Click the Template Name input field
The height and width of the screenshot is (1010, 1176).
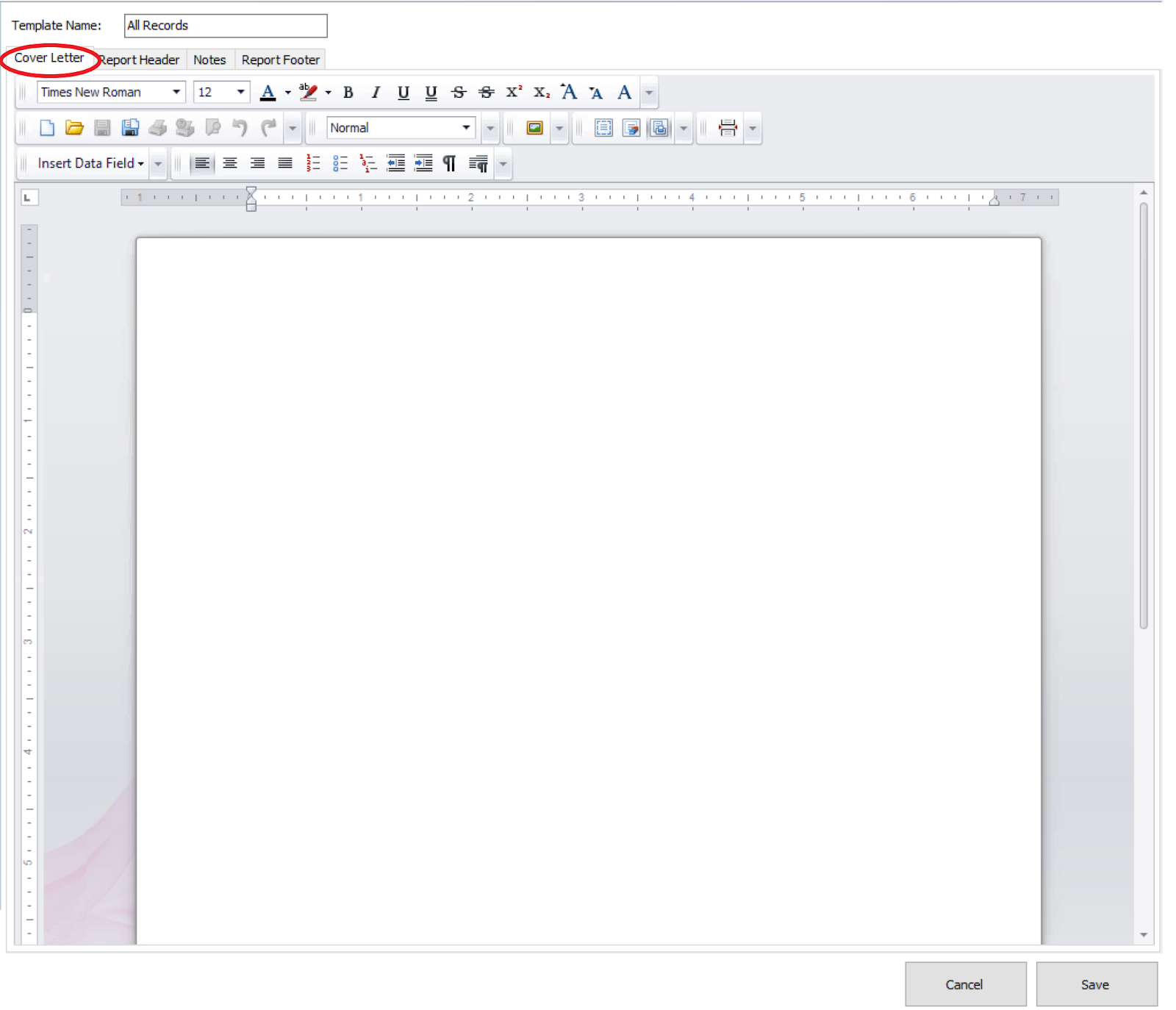pos(225,25)
